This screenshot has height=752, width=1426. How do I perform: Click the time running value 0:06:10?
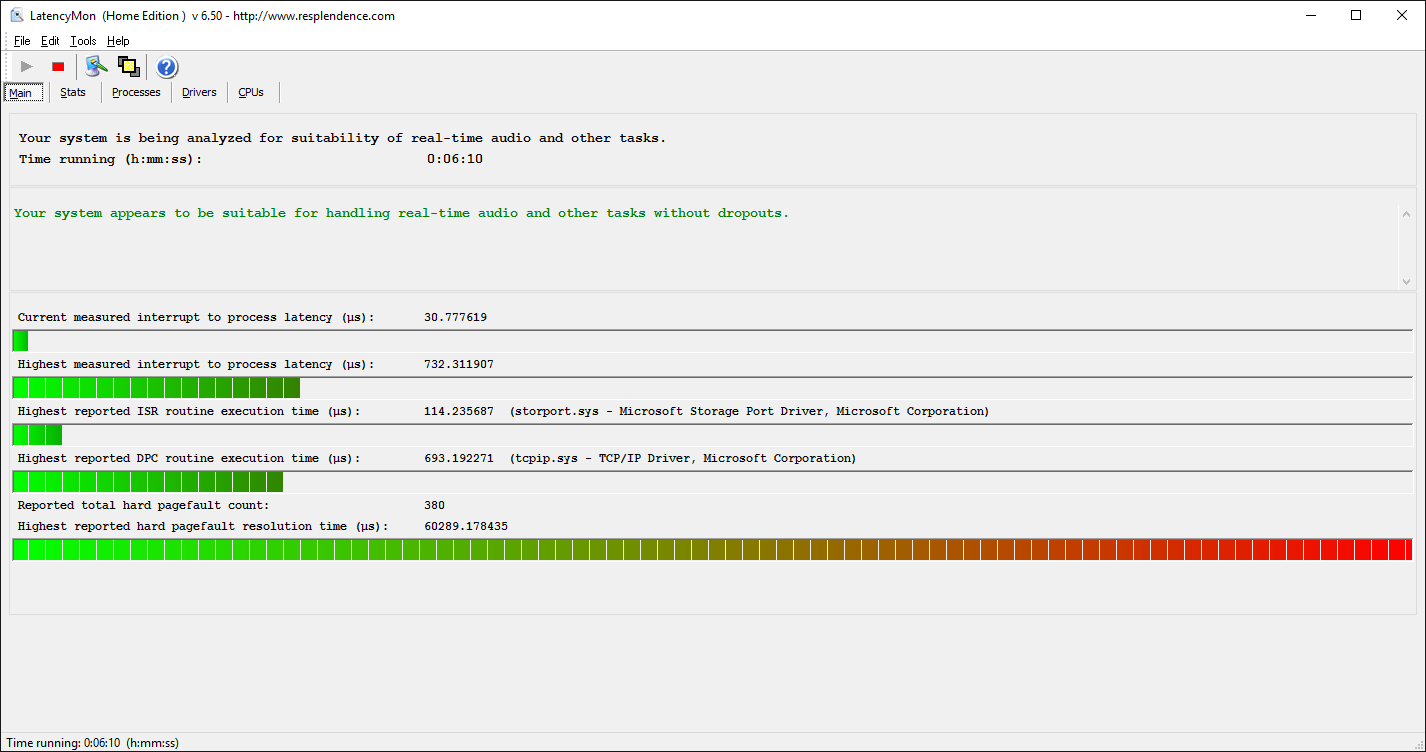(455, 159)
